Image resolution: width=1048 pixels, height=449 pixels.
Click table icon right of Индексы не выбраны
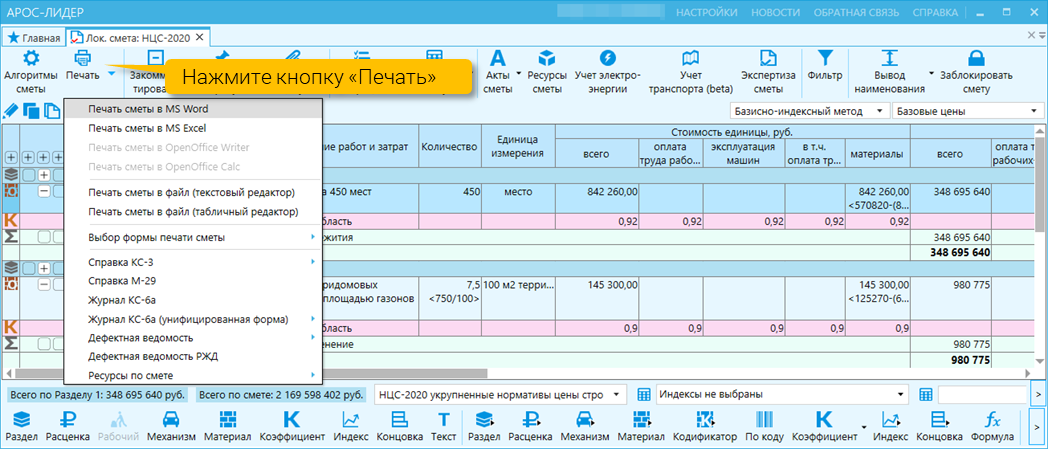pos(926,394)
